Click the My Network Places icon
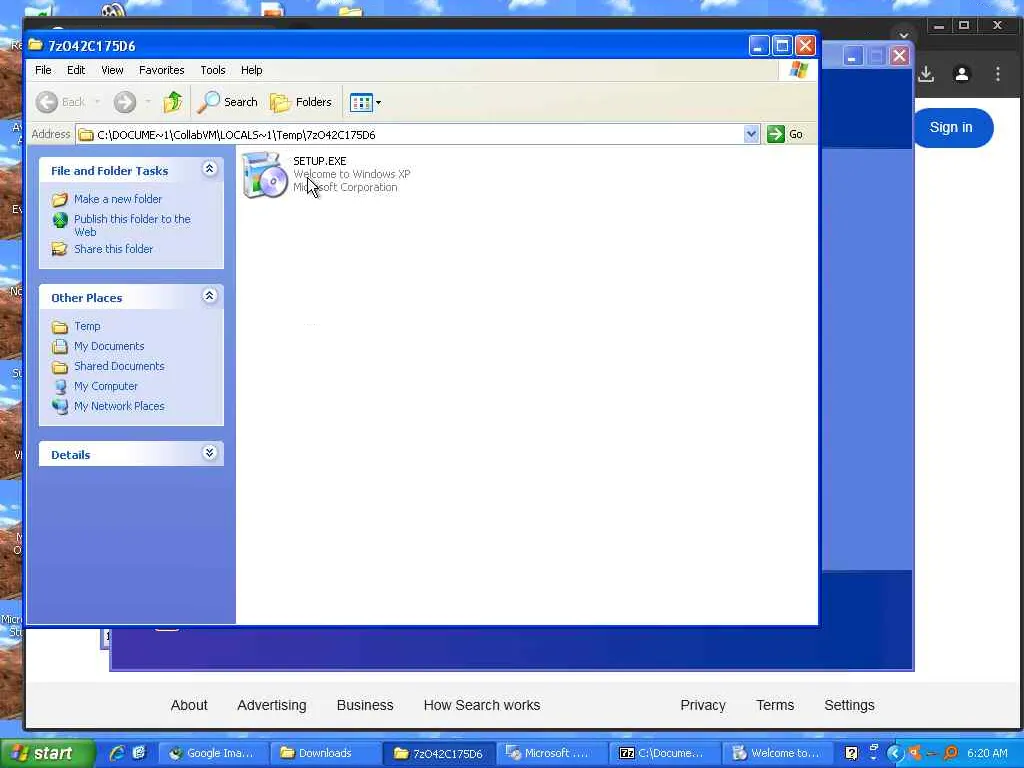Screen dimensions: 1024x768 point(60,406)
